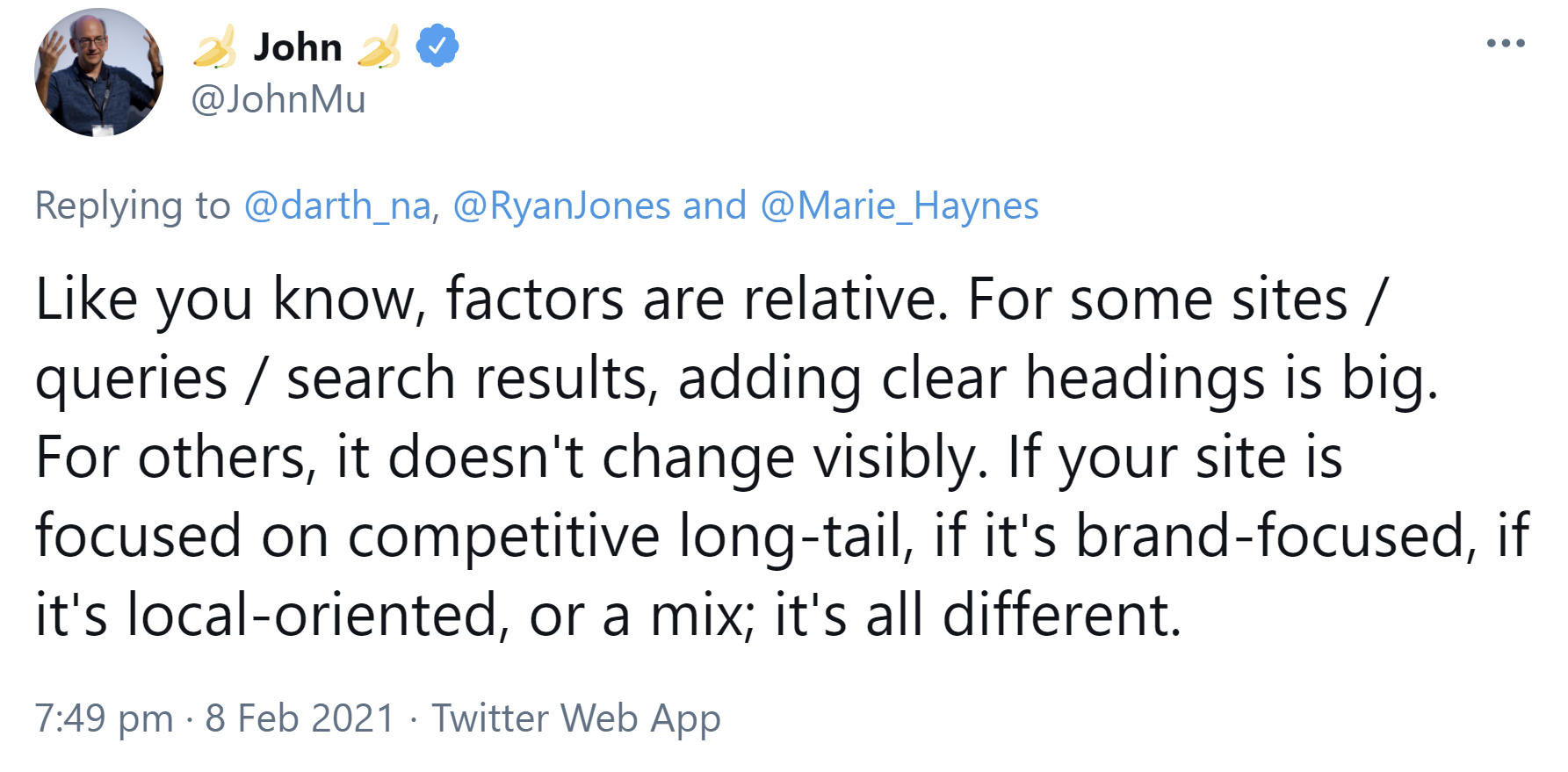
Task: Click the 7:49 pm timestamp
Action: [105, 718]
